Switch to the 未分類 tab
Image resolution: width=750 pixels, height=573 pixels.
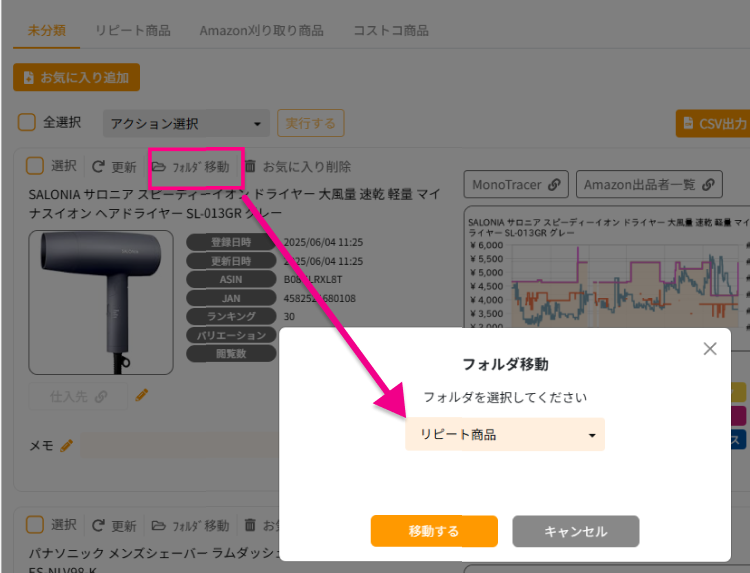[x=46, y=31]
